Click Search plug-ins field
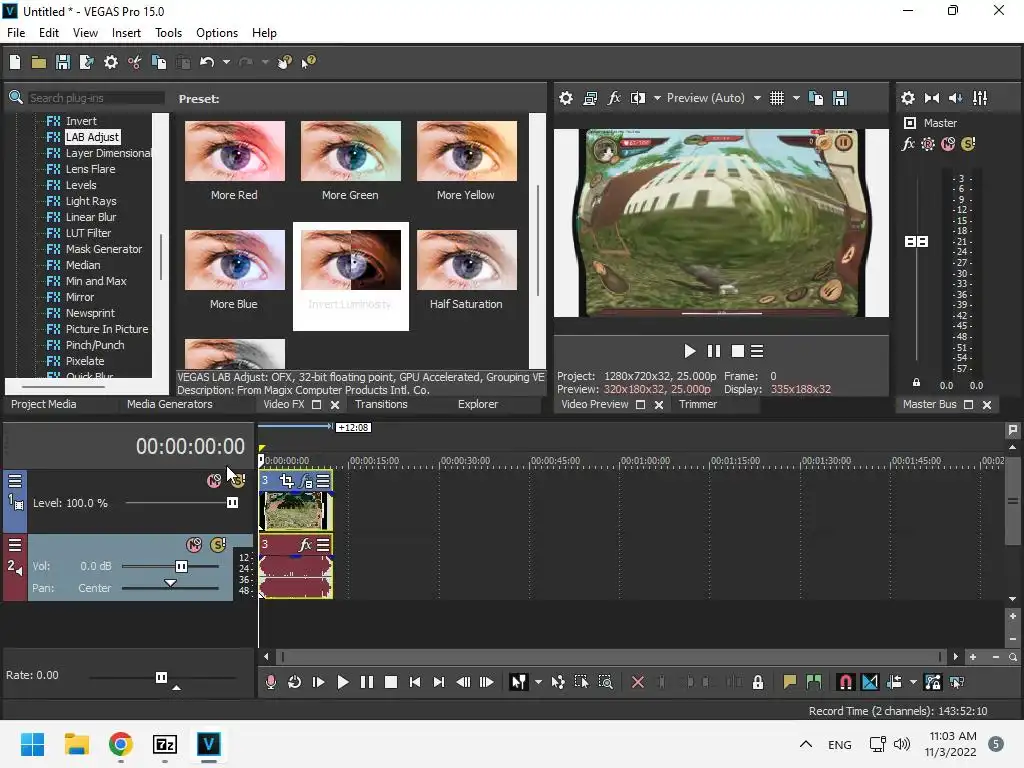Image resolution: width=1024 pixels, height=768 pixels. coord(95,98)
